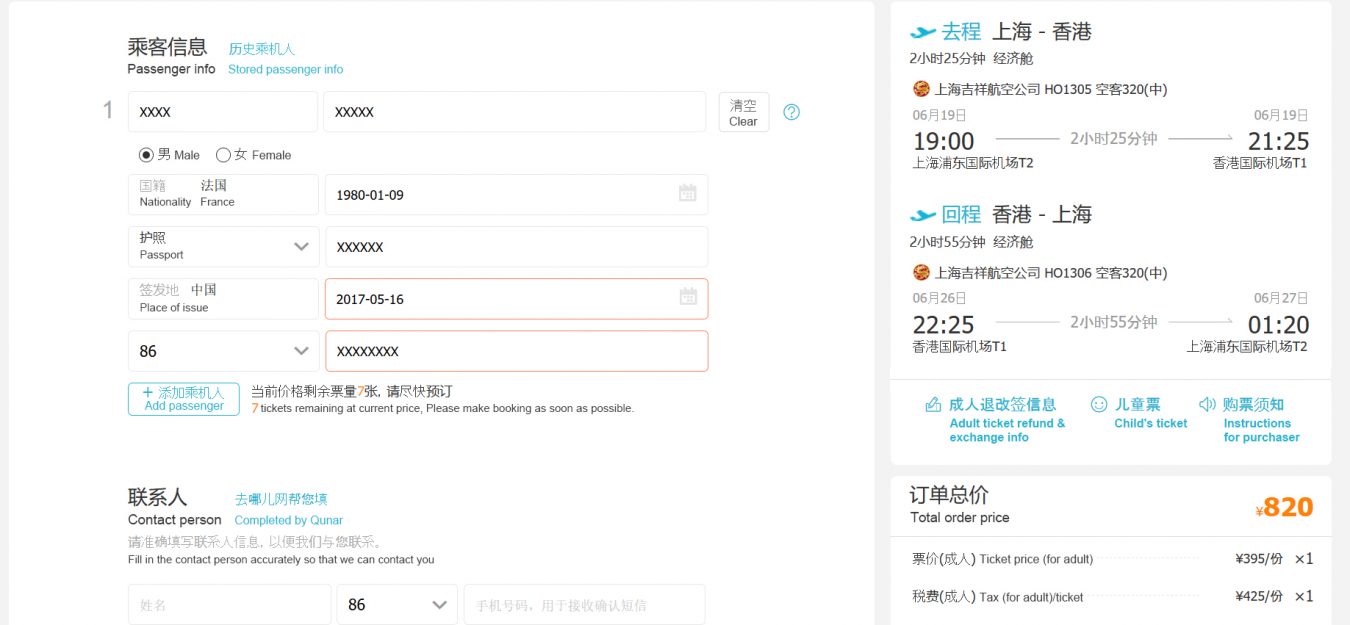1350x625 pixels.
Task: Click the Place of issue field
Action: pyautogui.click(x=223, y=298)
